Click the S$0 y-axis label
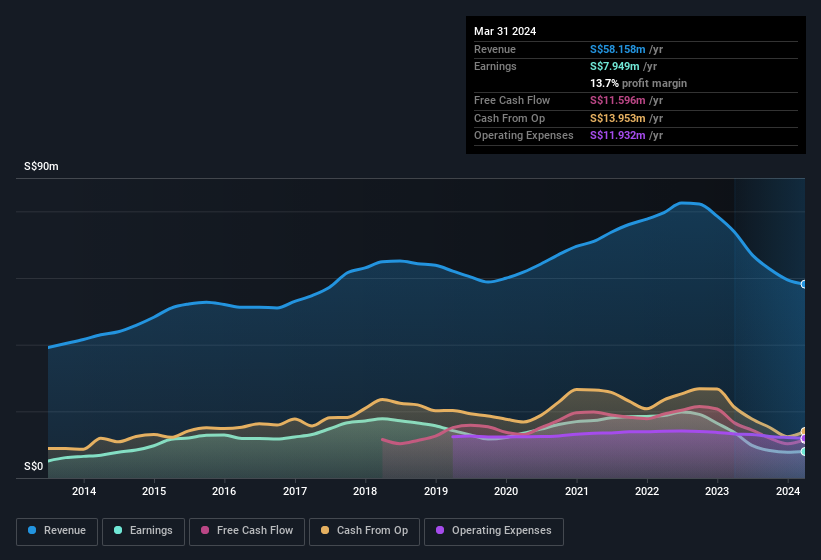Image resolution: width=821 pixels, height=560 pixels. (x=34, y=466)
